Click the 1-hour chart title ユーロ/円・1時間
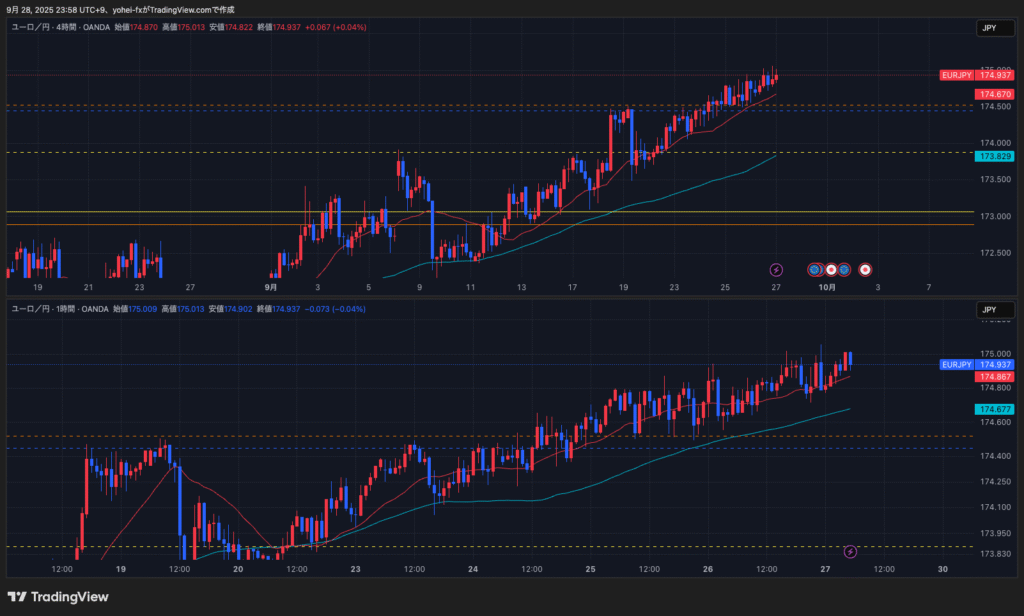This screenshot has height=616, width=1024. [46, 309]
